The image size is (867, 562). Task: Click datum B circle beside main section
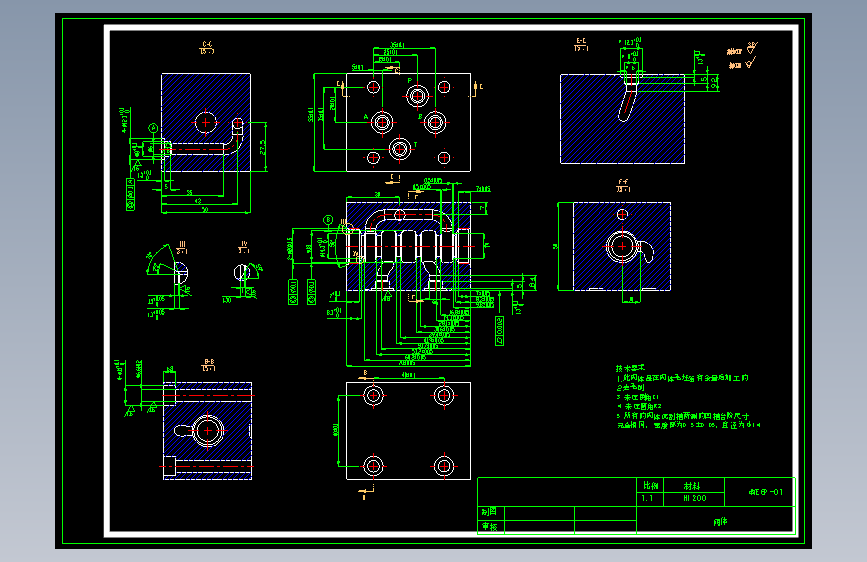pos(328,220)
